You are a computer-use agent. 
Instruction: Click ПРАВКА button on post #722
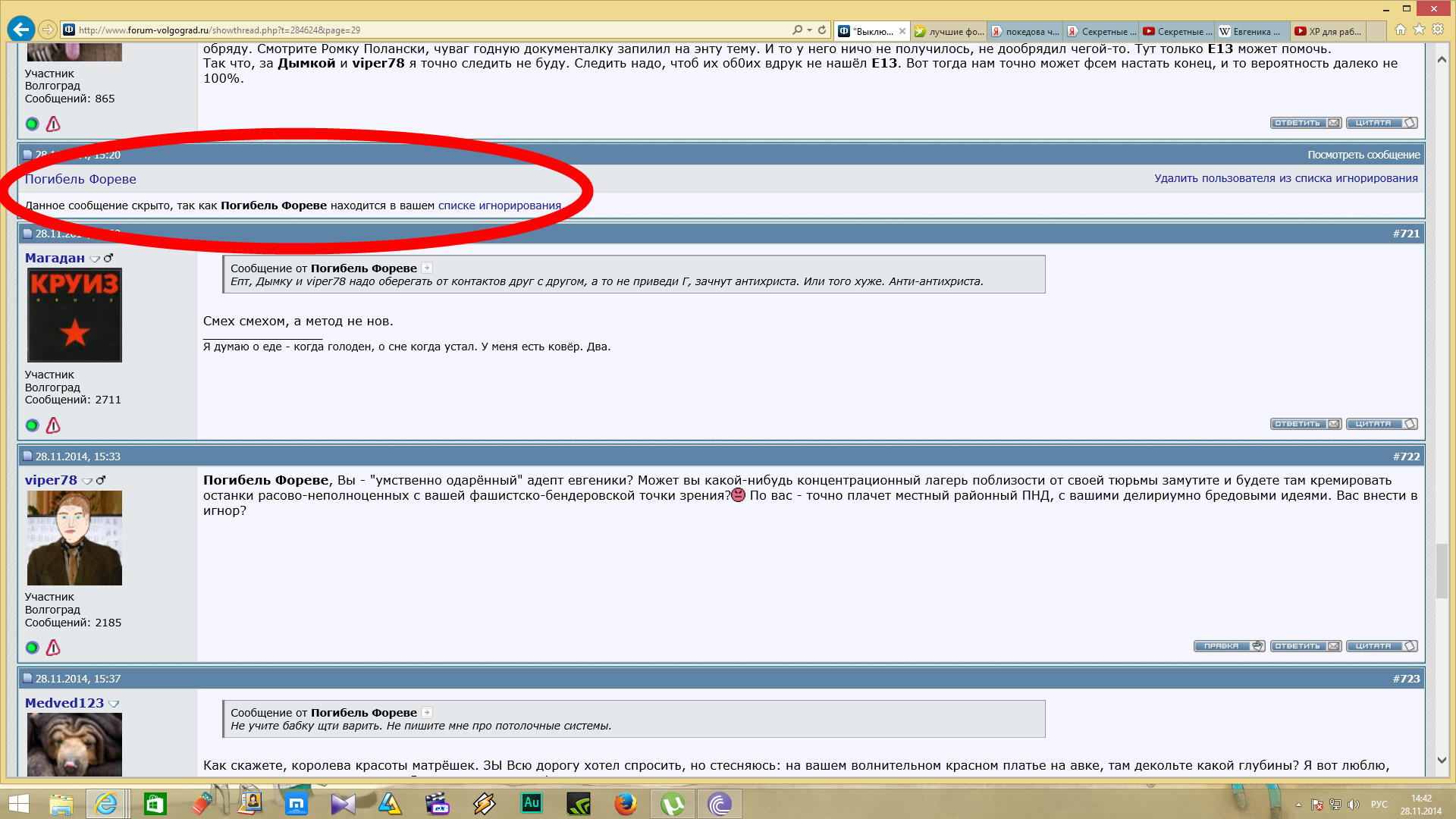coord(1228,646)
